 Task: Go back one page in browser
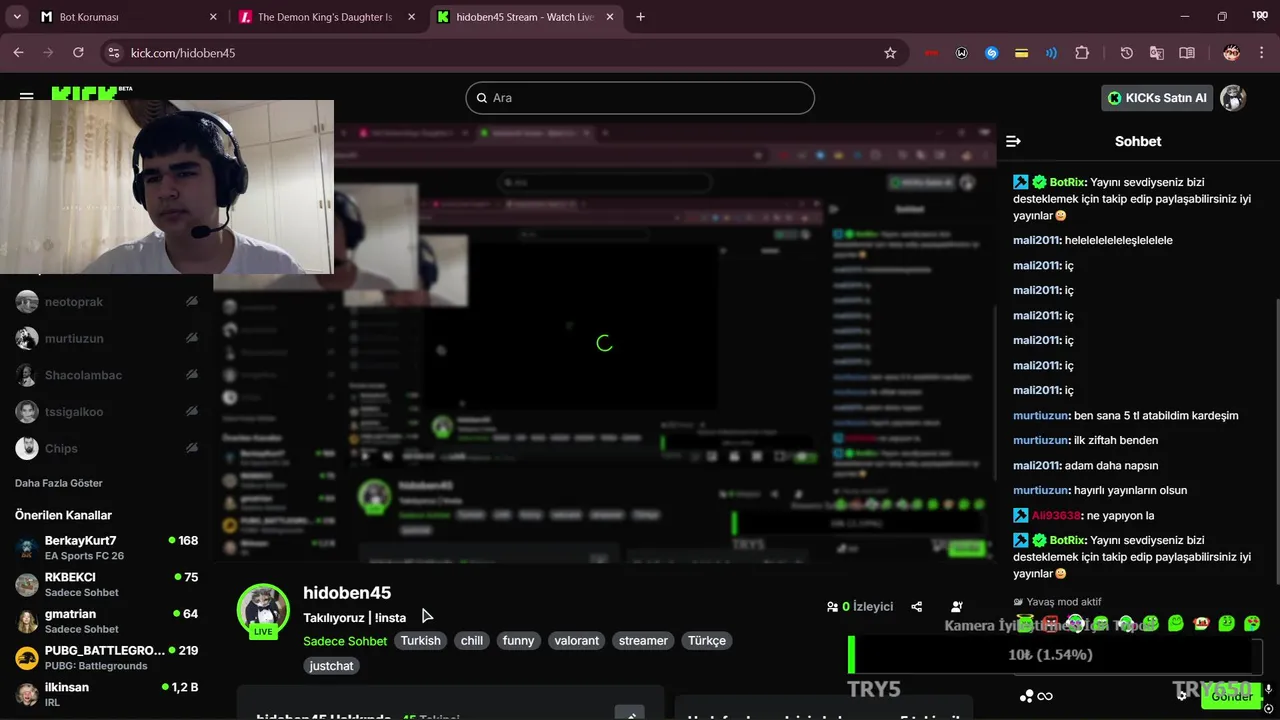pos(18,53)
